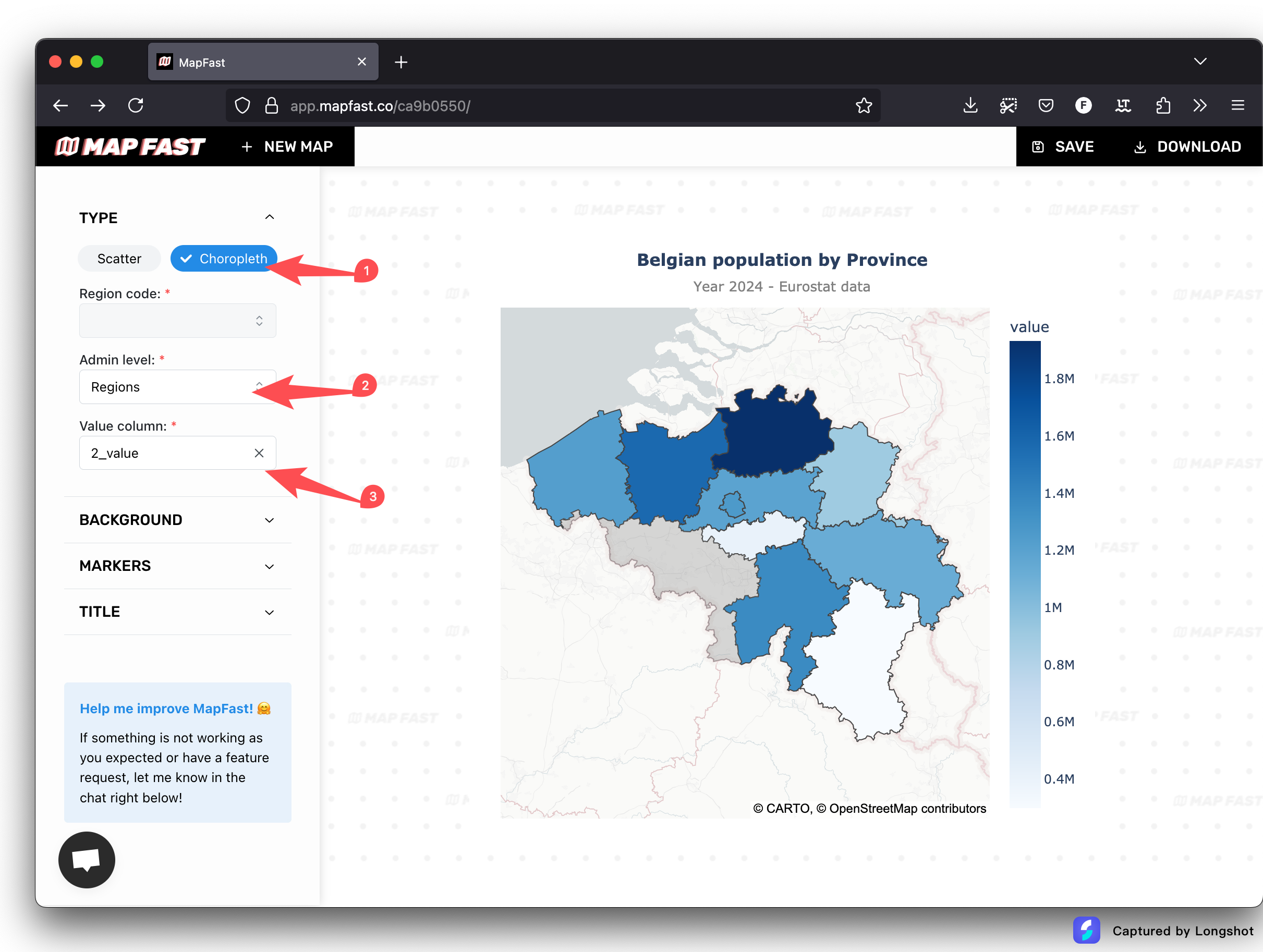Click the legend title value
Screen dimensions: 1263x952
(x=1029, y=327)
